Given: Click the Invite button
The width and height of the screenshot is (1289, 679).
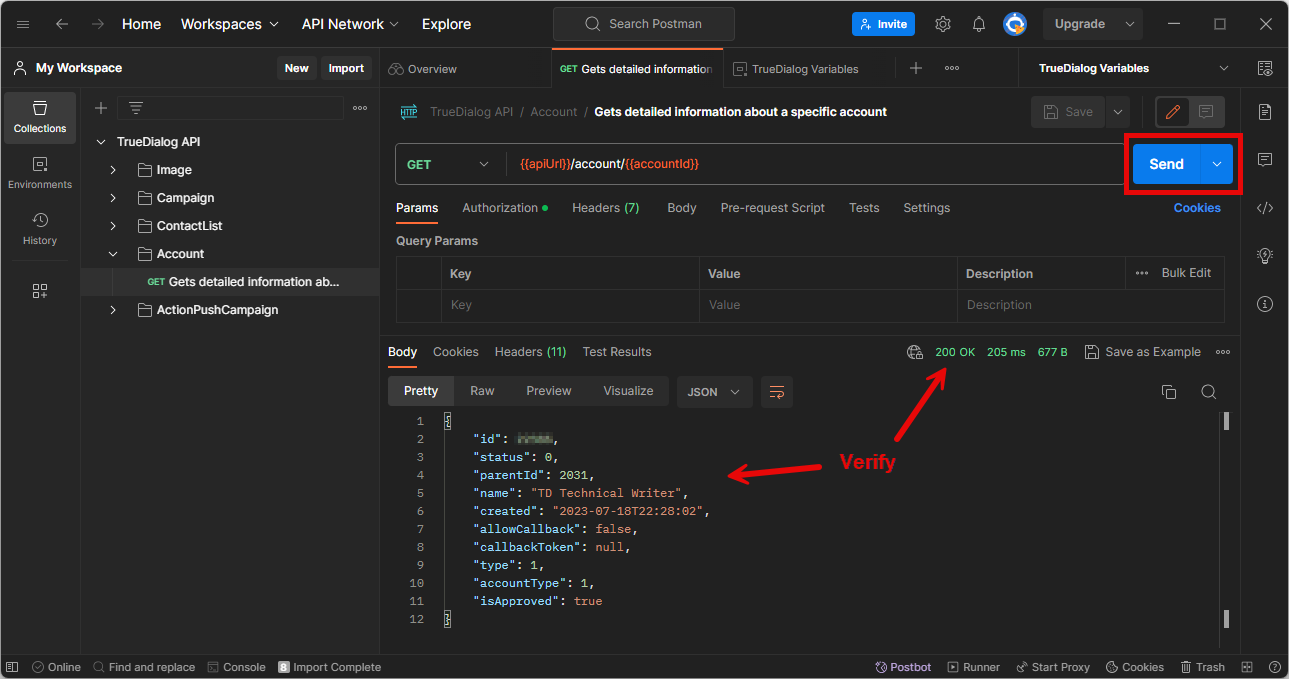Looking at the screenshot, I should pos(883,24).
